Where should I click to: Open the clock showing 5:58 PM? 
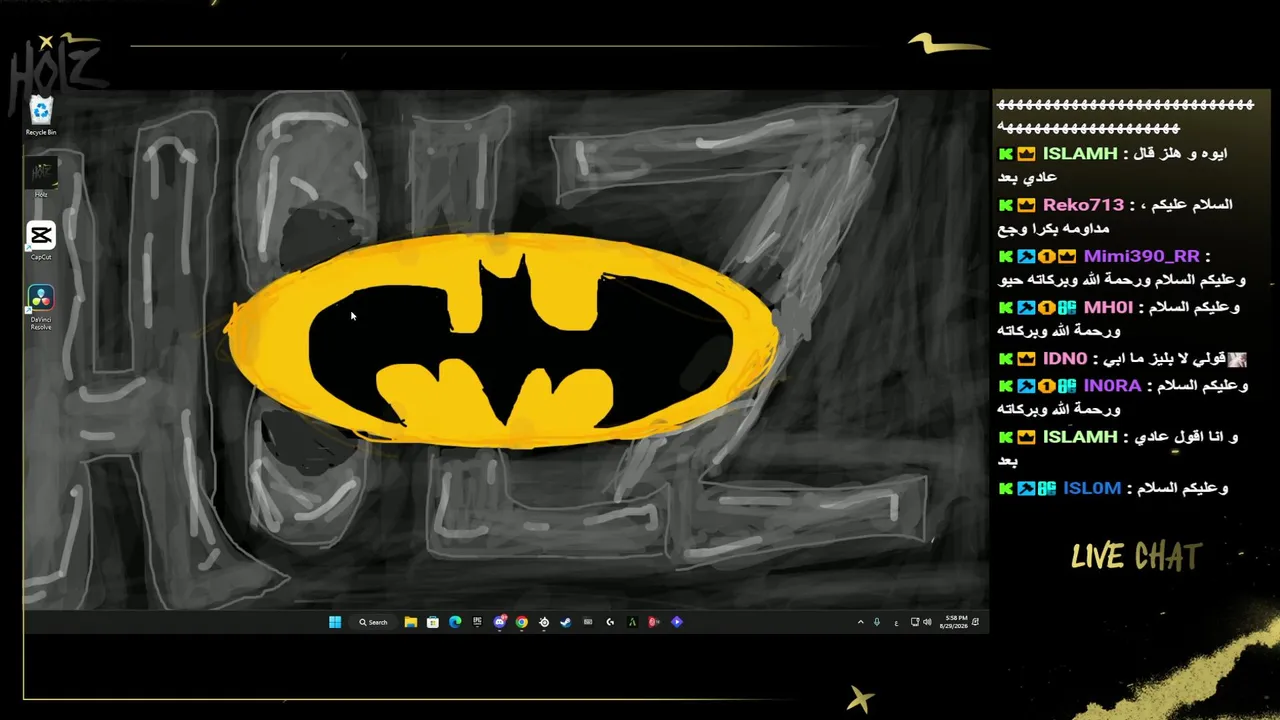(x=954, y=622)
